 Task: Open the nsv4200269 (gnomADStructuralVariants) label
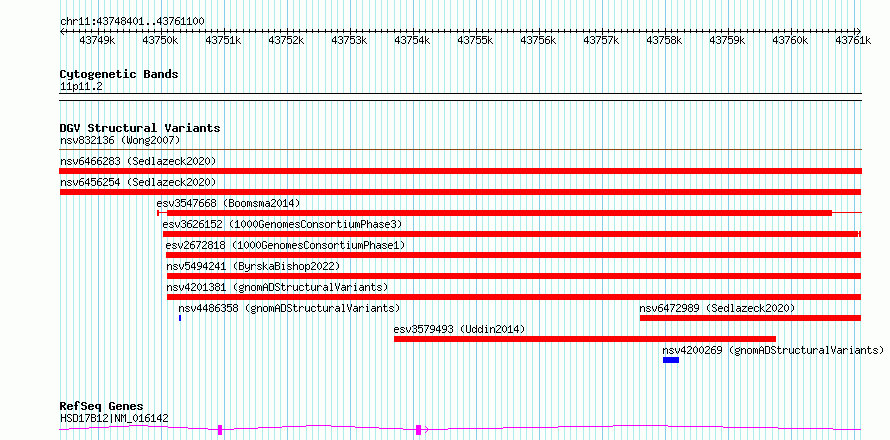point(773,350)
